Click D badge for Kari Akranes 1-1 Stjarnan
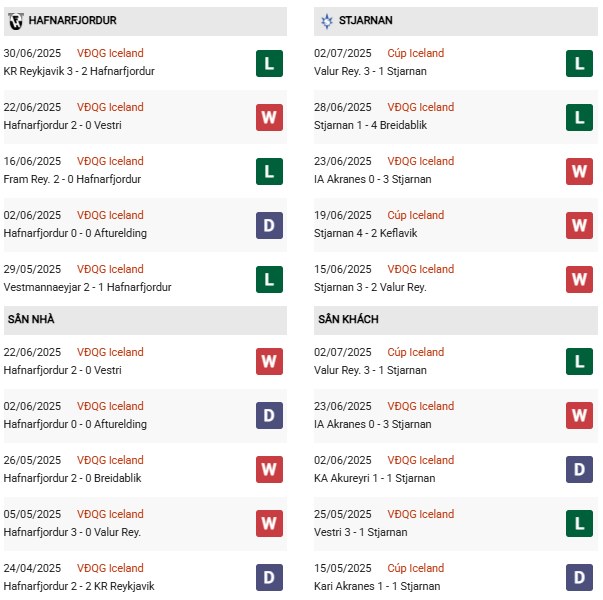 click(578, 578)
